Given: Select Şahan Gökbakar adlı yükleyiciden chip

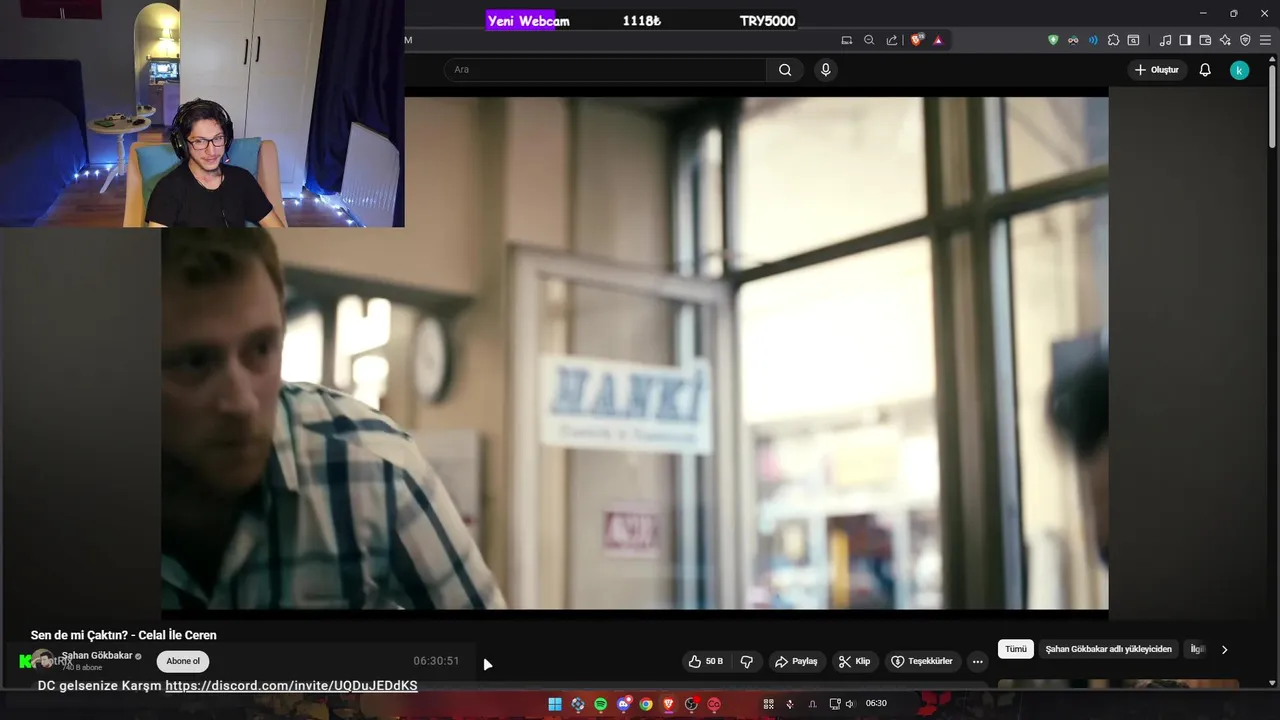Looking at the screenshot, I should [1108, 649].
